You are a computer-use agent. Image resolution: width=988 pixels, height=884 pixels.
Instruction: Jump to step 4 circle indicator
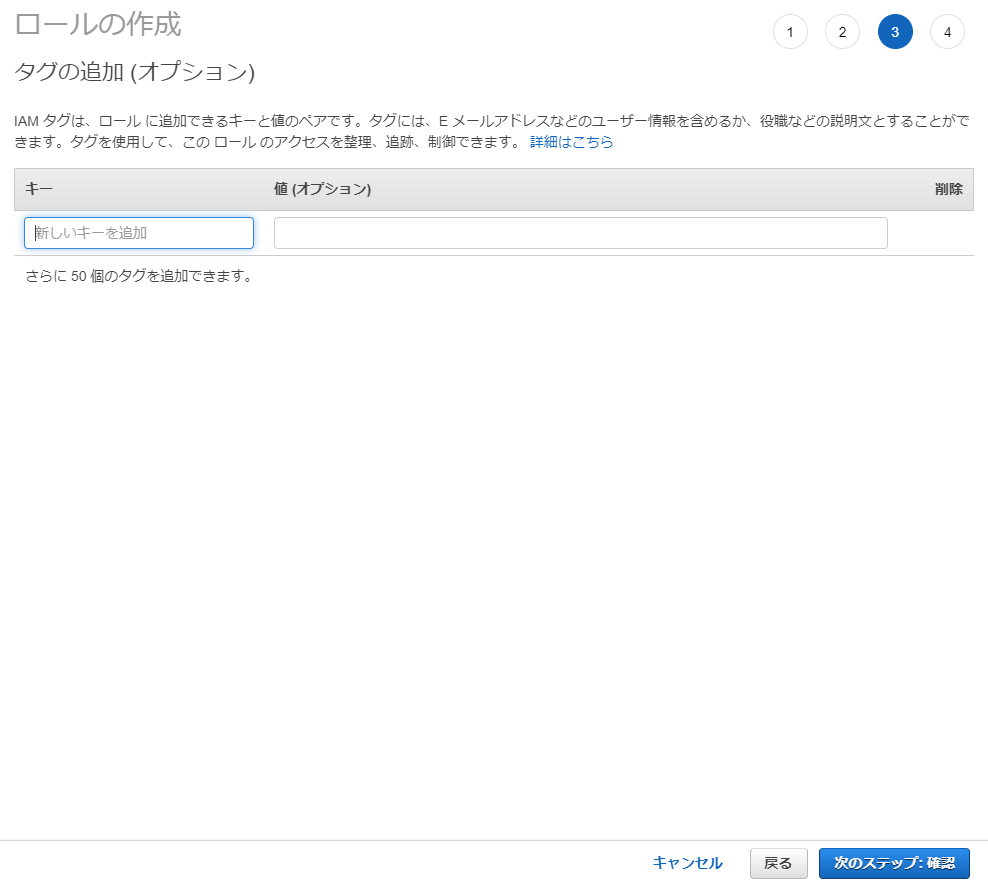(947, 32)
